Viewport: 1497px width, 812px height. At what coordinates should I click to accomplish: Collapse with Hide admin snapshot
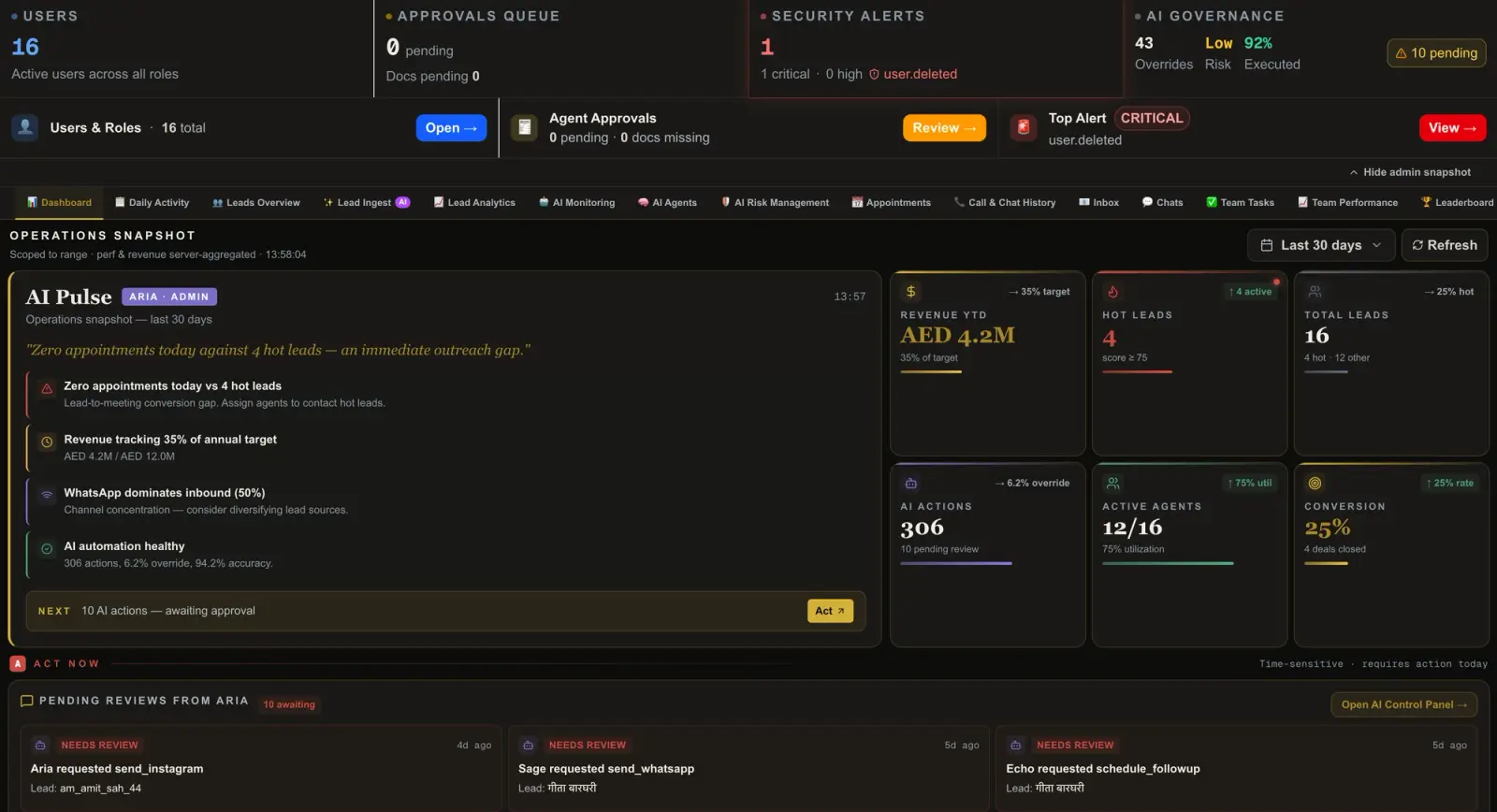[1410, 172]
